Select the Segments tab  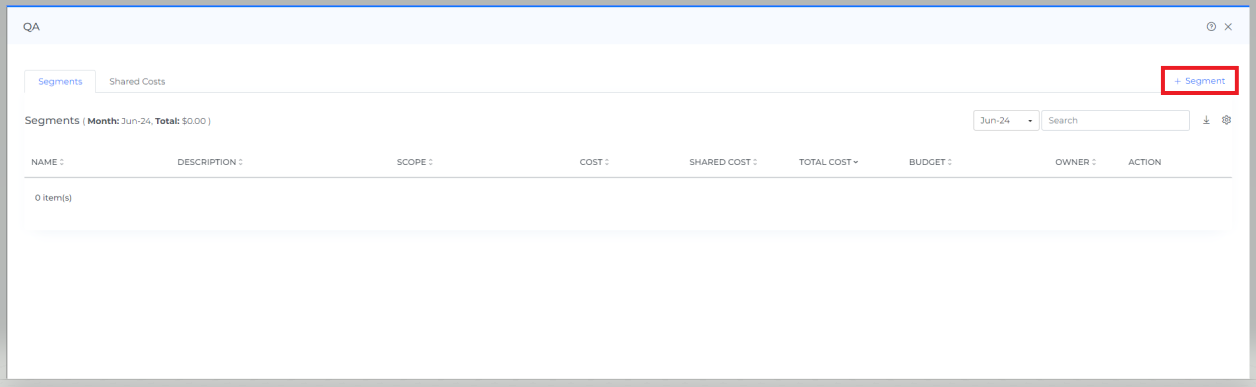pyautogui.click(x=60, y=81)
